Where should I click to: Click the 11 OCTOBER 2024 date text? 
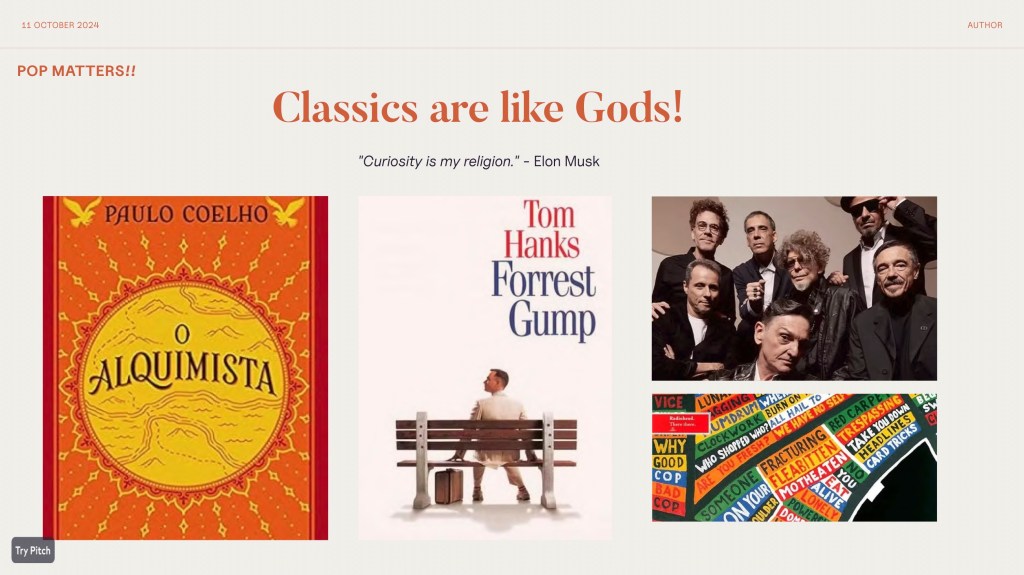click(60, 25)
